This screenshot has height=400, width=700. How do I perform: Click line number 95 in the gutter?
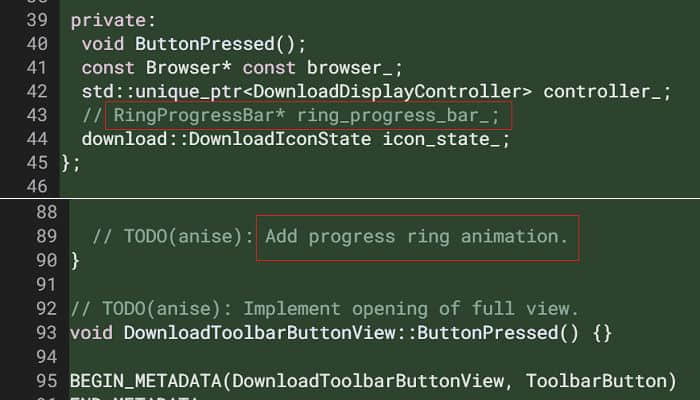46,381
